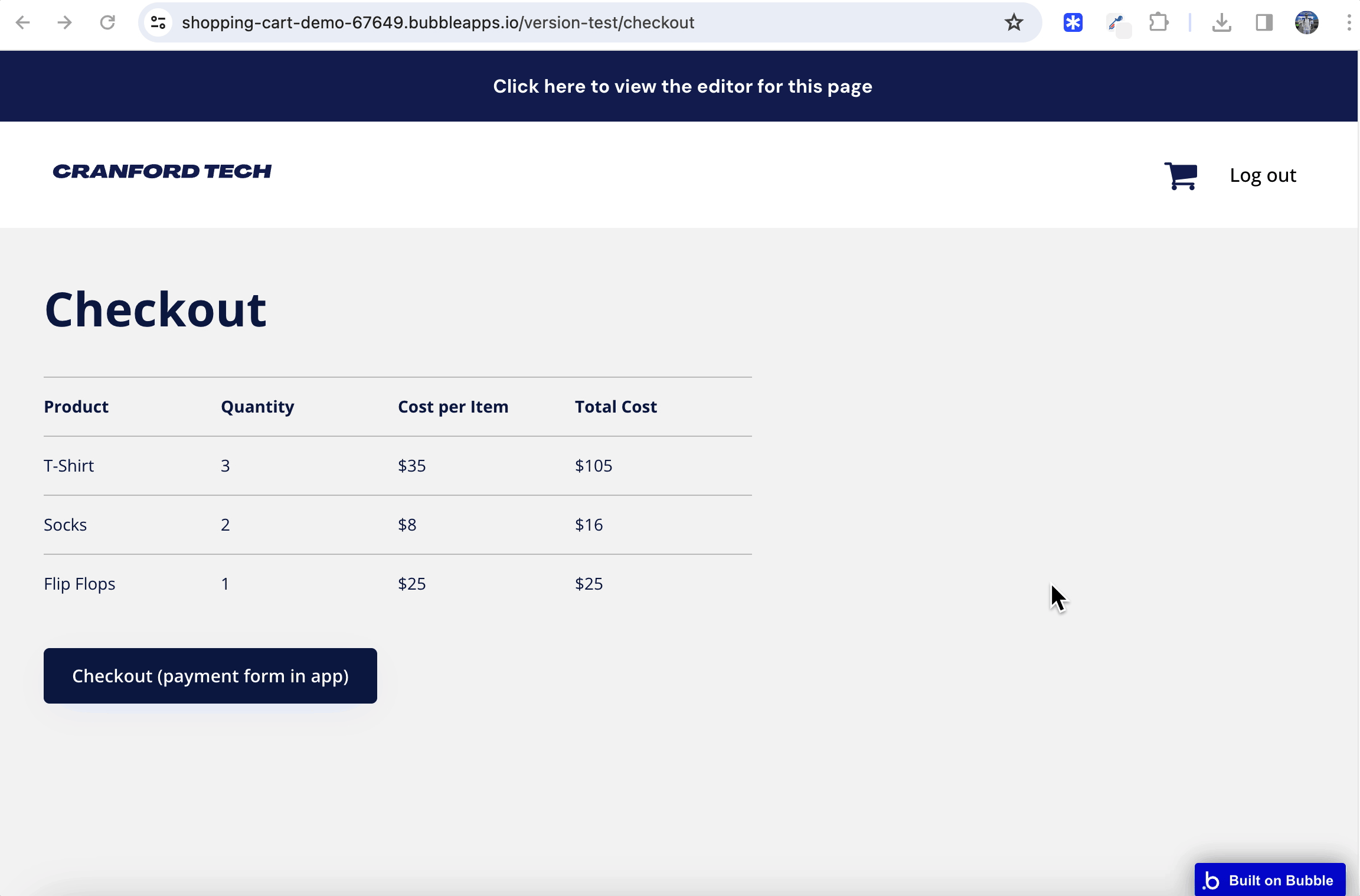The width and height of the screenshot is (1360, 896).
Task: Select the Flip Flops product name
Action: click(79, 584)
